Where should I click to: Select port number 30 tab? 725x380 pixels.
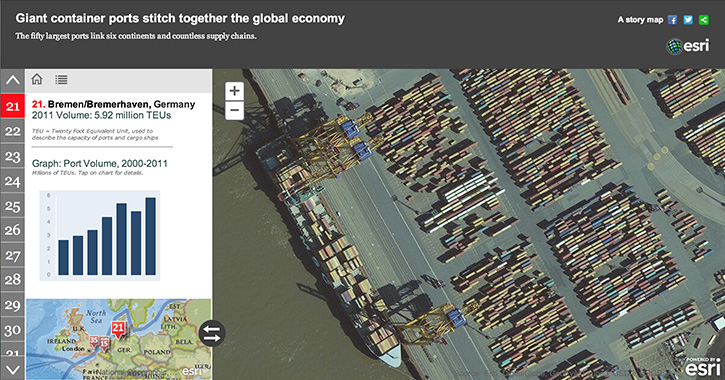12,330
